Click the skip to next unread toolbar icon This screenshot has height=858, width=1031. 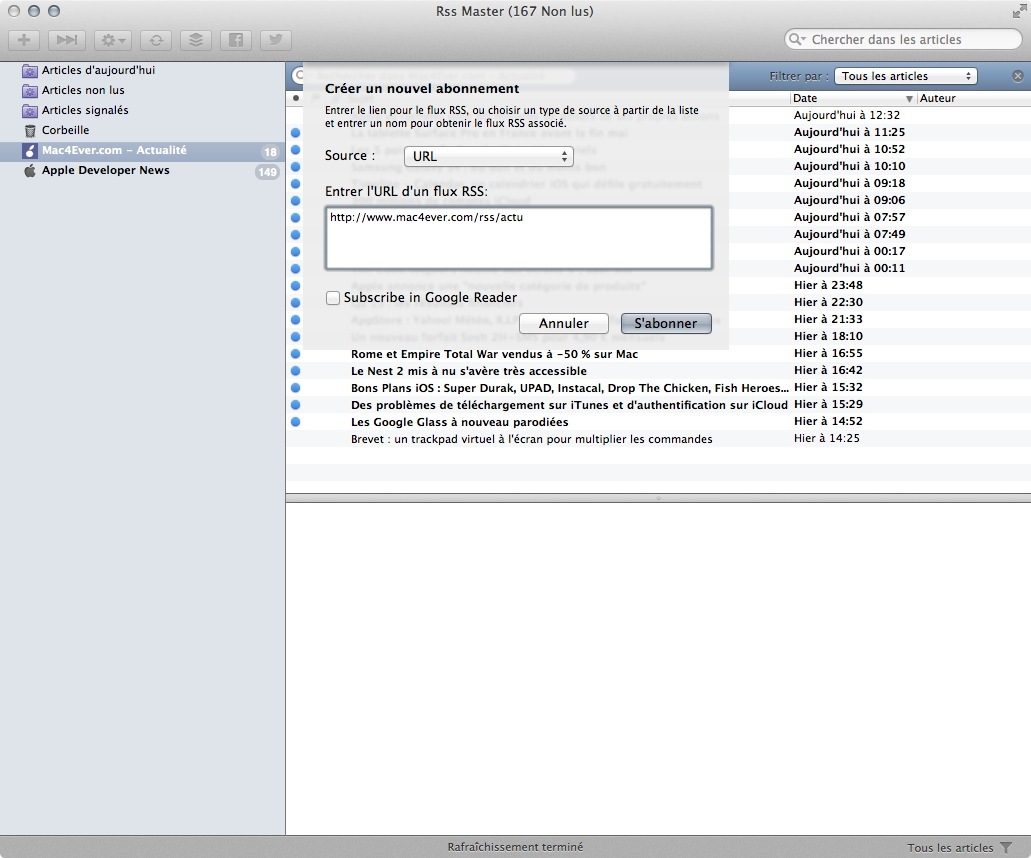point(66,40)
